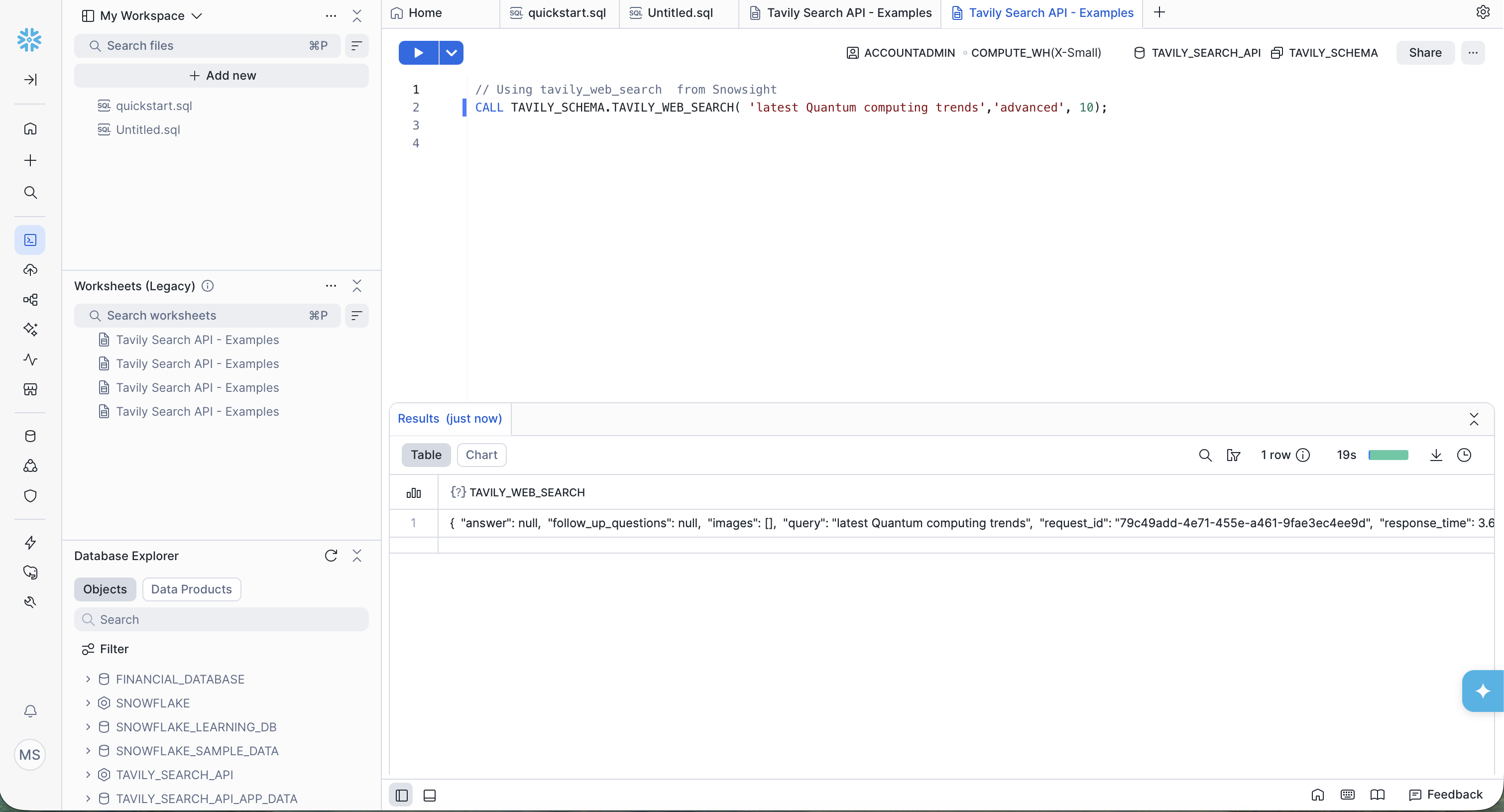
Task: Open column statistics chart icon in results header
Action: (413, 493)
